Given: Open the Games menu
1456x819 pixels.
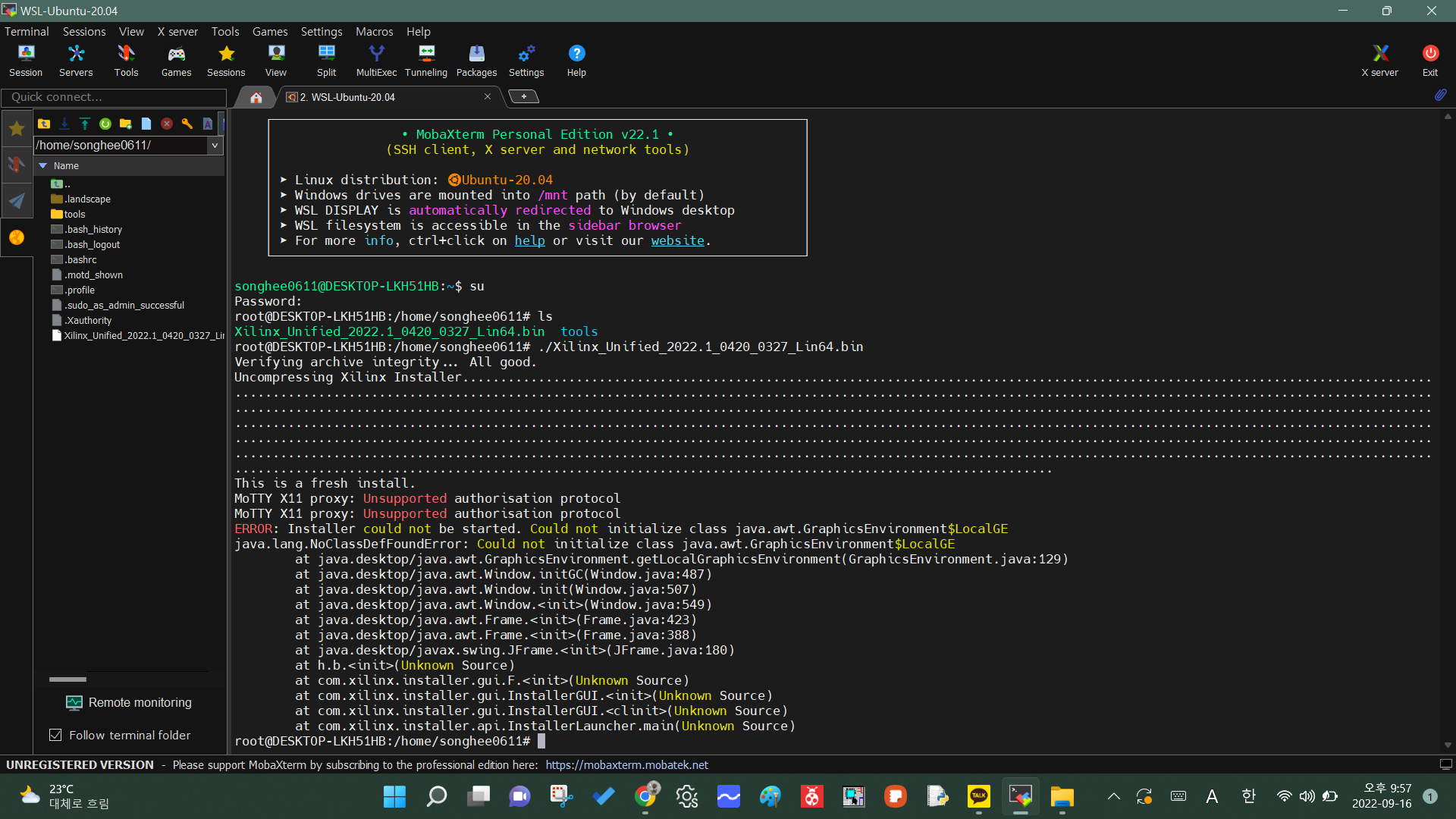Looking at the screenshot, I should point(270,31).
